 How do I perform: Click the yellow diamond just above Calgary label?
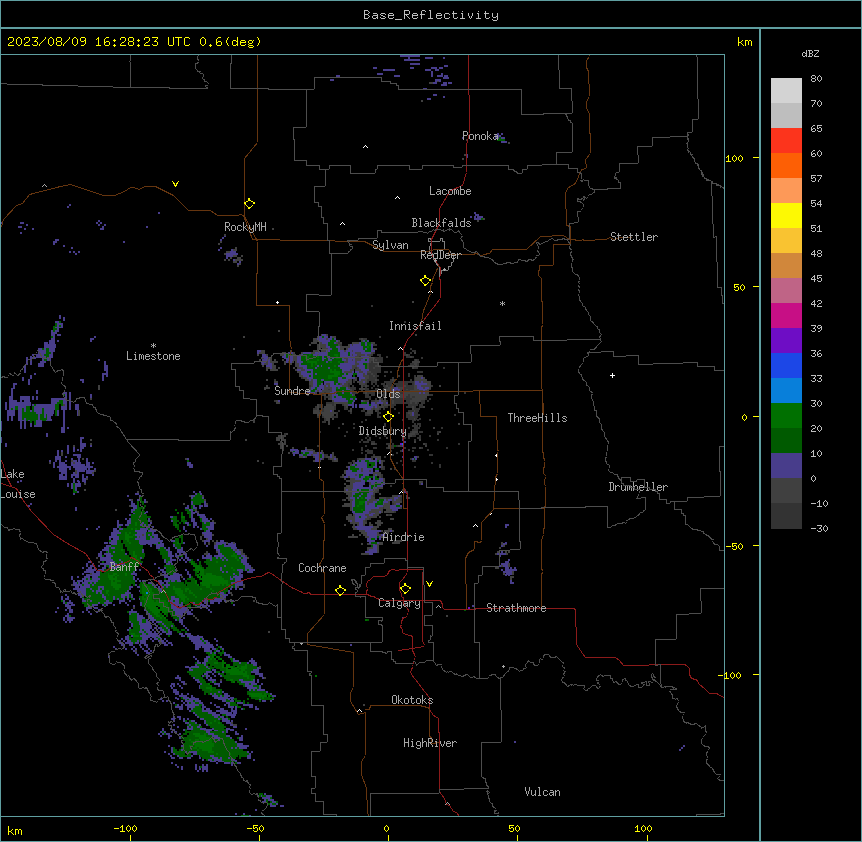click(405, 589)
